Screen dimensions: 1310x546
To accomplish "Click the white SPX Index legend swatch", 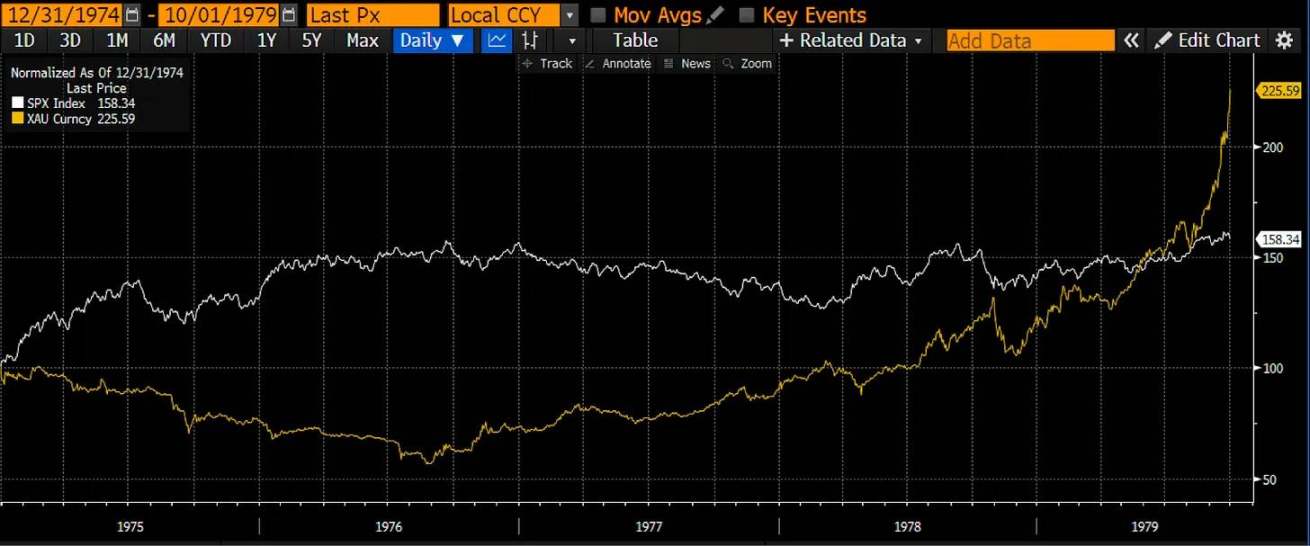I will click(x=18, y=103).
